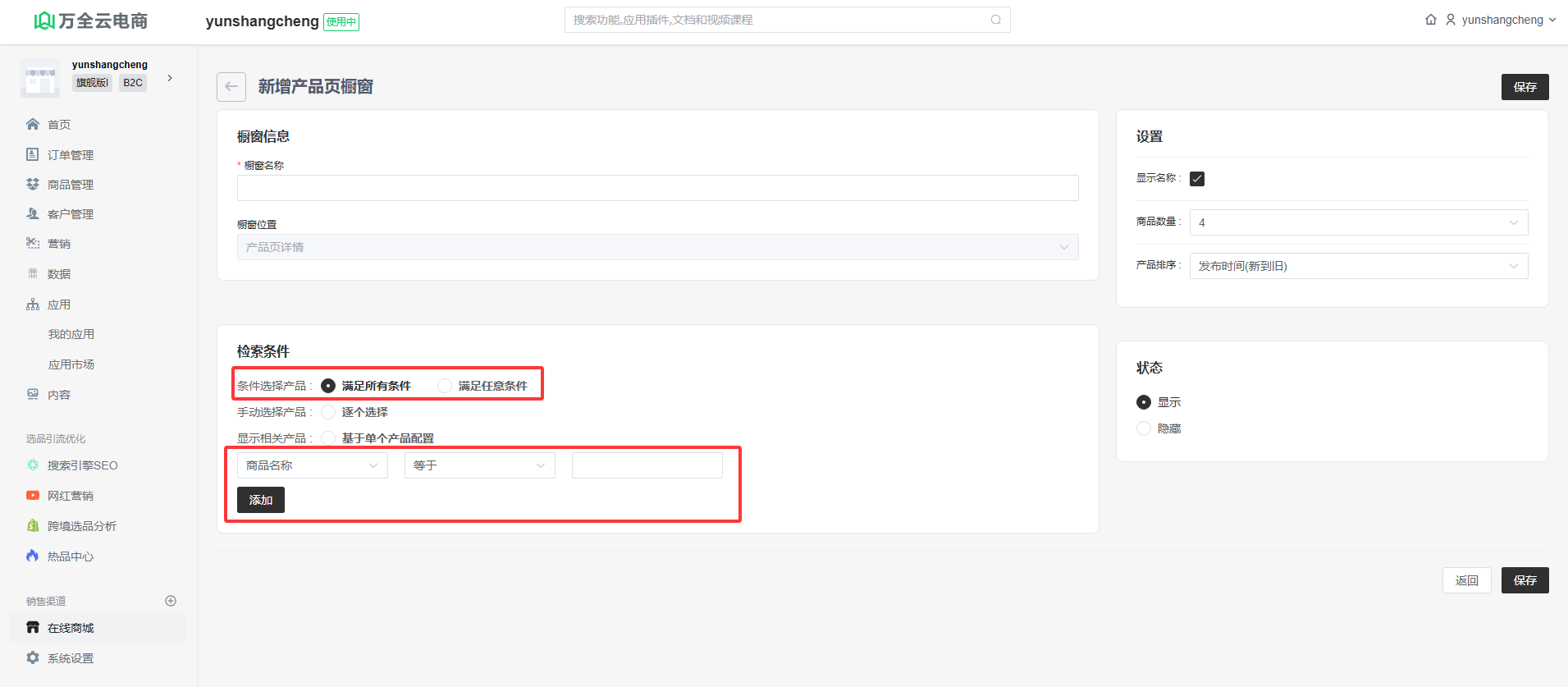1568x687 pixels.
Task: Expand the 产品排序 dropdown
Action: point(1358,266)
